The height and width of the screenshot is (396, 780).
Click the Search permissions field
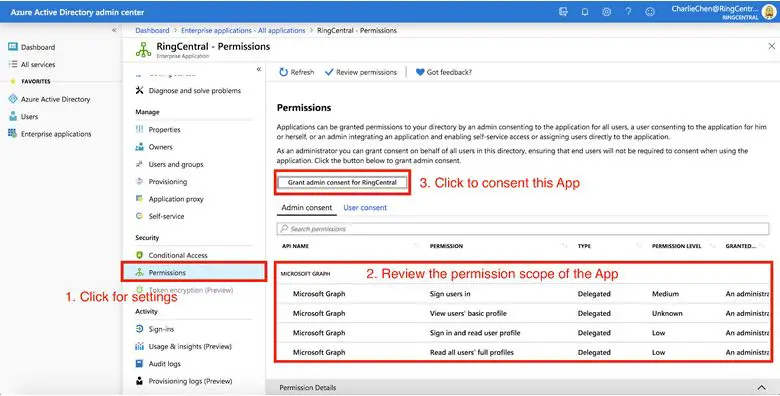[523, 229]
